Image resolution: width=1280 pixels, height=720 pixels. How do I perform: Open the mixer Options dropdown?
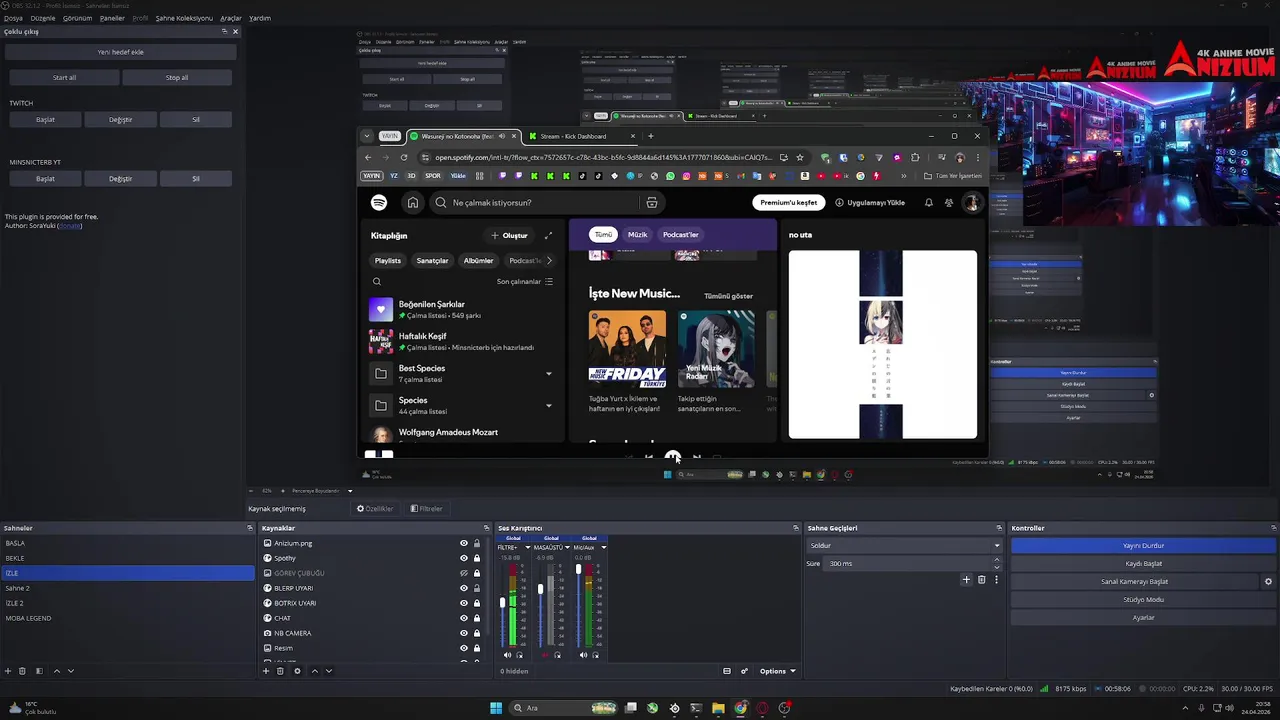pos(777,671)
